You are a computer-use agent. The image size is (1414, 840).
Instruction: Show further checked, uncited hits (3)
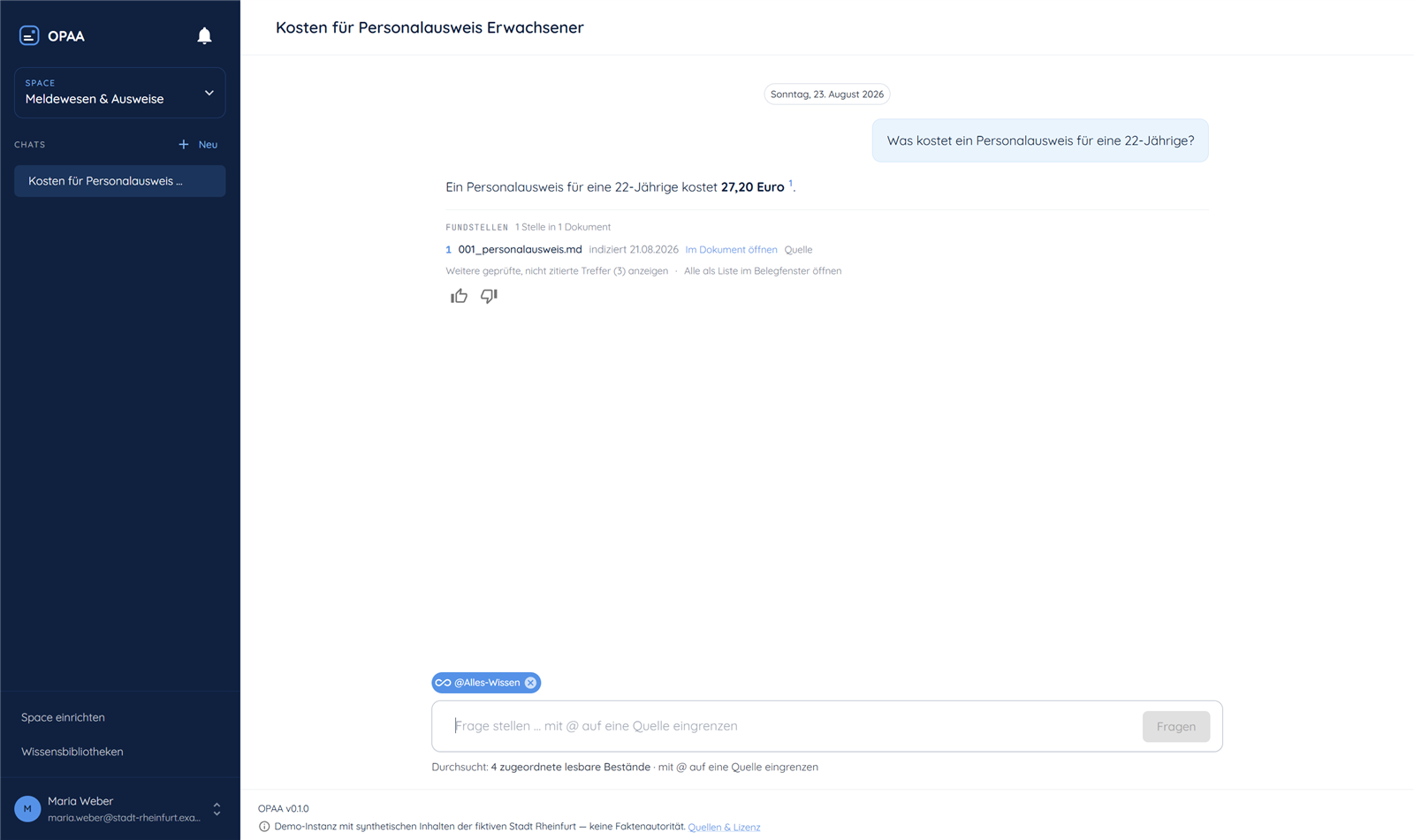557,271
